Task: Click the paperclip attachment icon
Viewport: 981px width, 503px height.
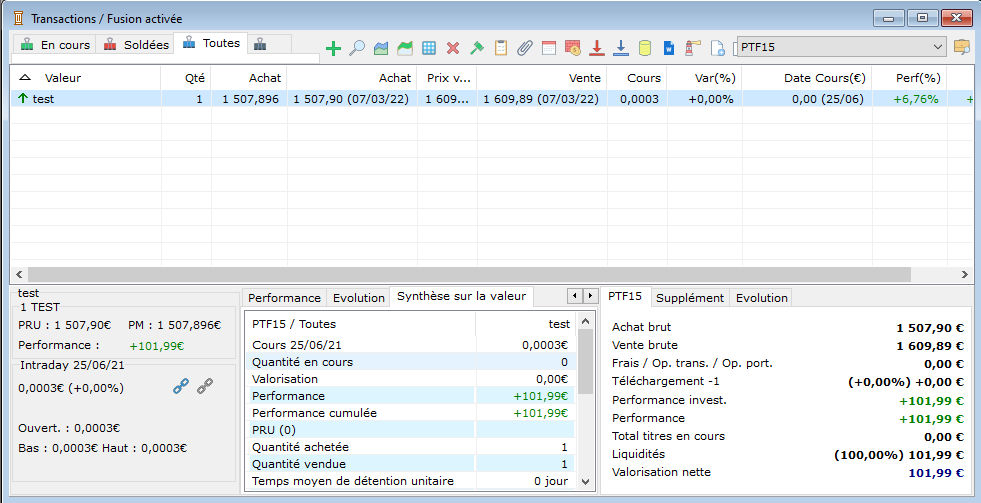Action: [x=524, y=48]
